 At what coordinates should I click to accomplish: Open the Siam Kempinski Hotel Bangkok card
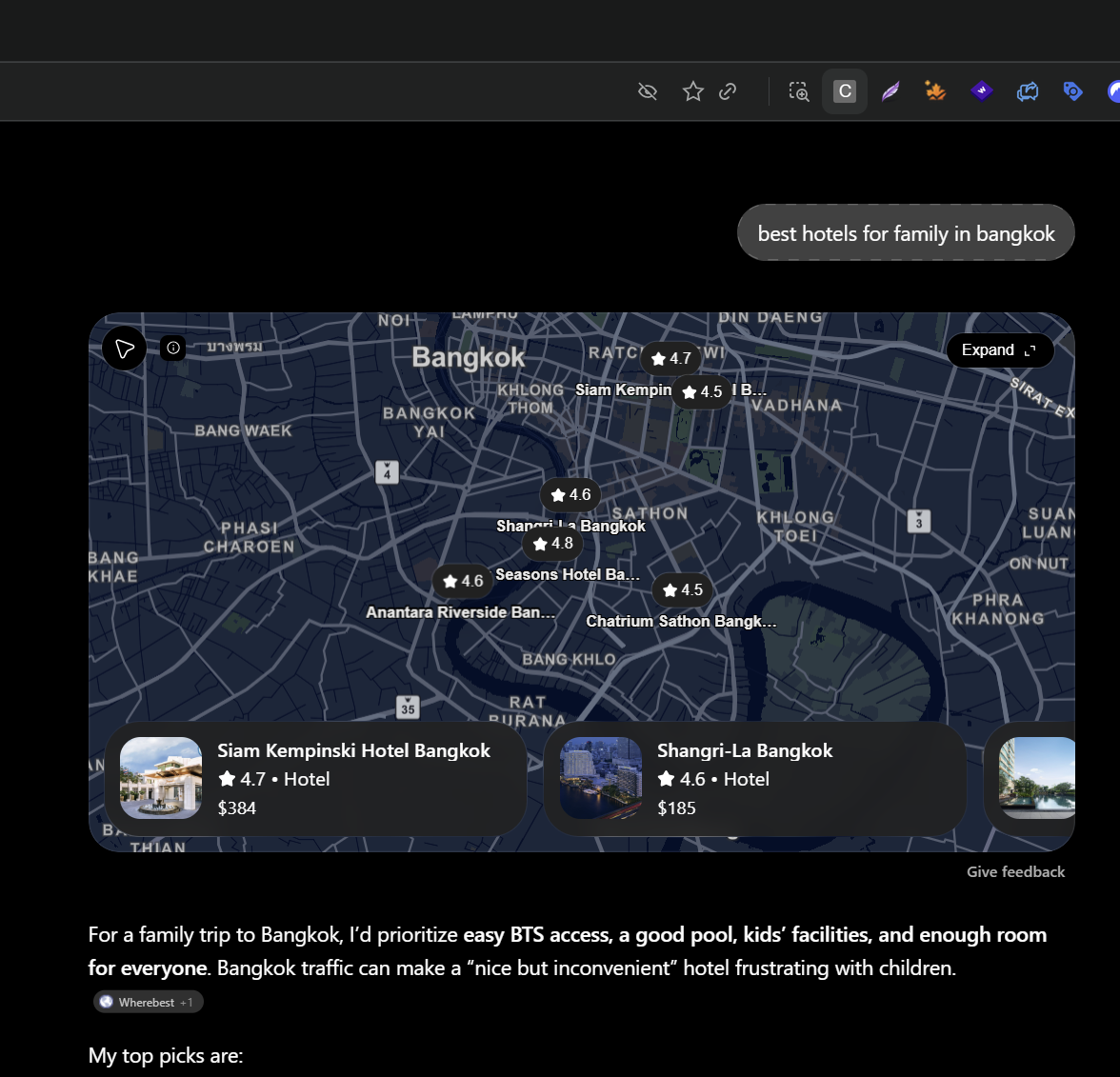tap(316, 779)
